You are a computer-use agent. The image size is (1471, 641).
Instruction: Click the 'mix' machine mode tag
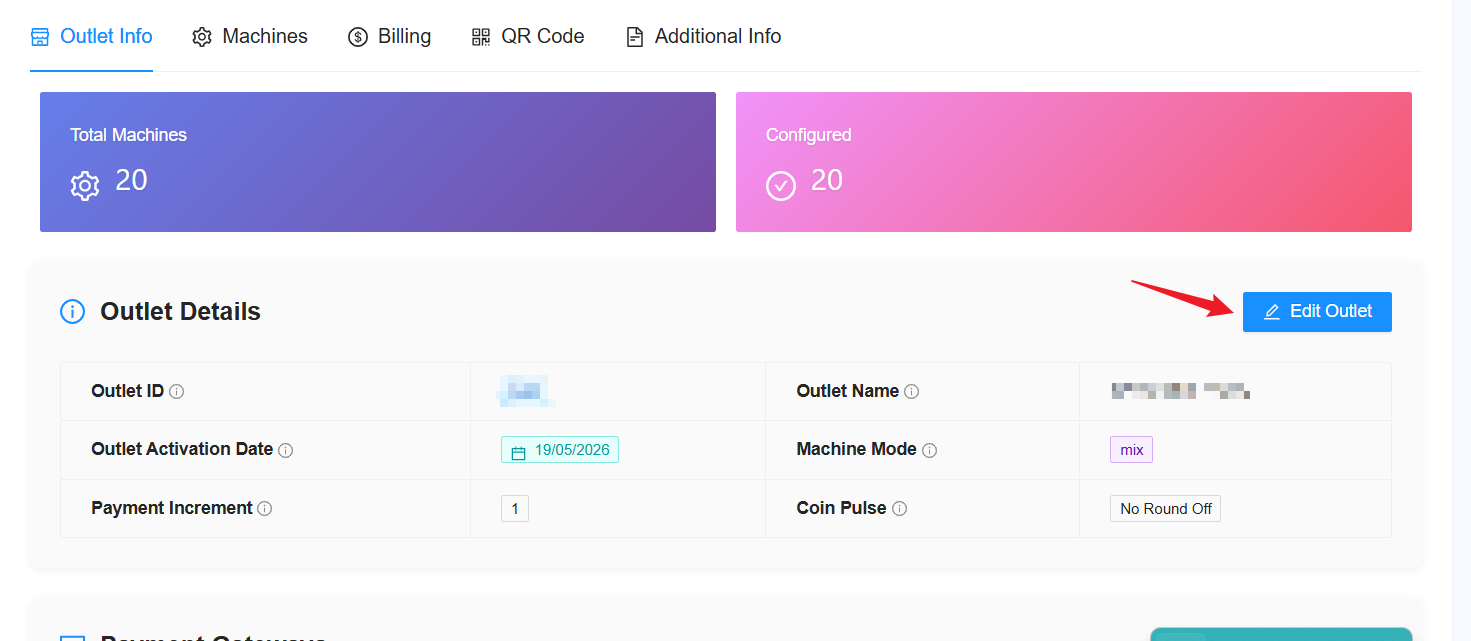1132,450
